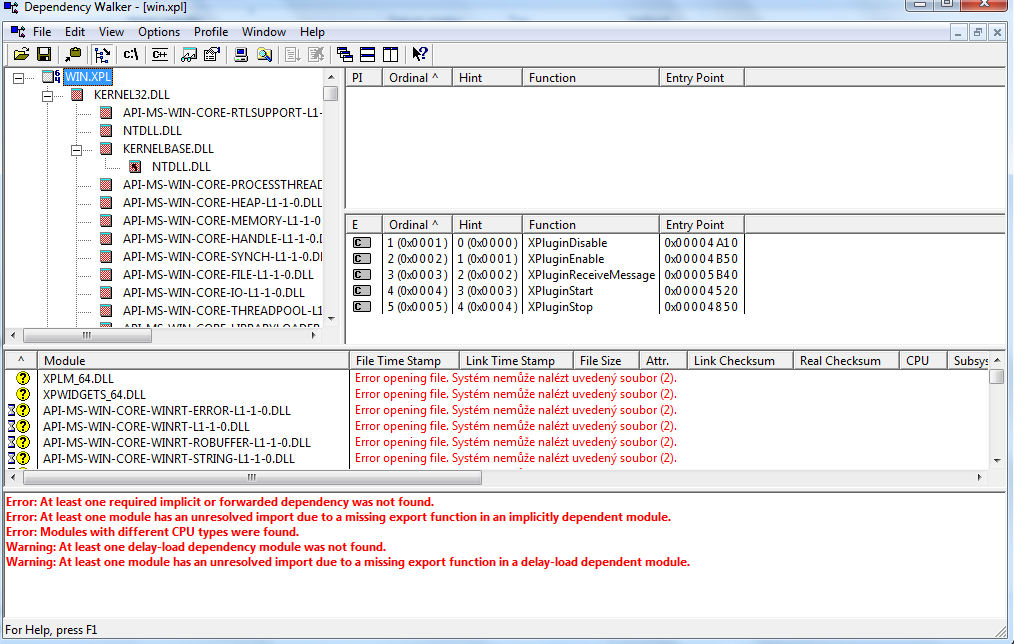1014x644 pixels.
Task: Click the Tile Horizontally icon
Action: pyautogui.click(x=367, y=54)
